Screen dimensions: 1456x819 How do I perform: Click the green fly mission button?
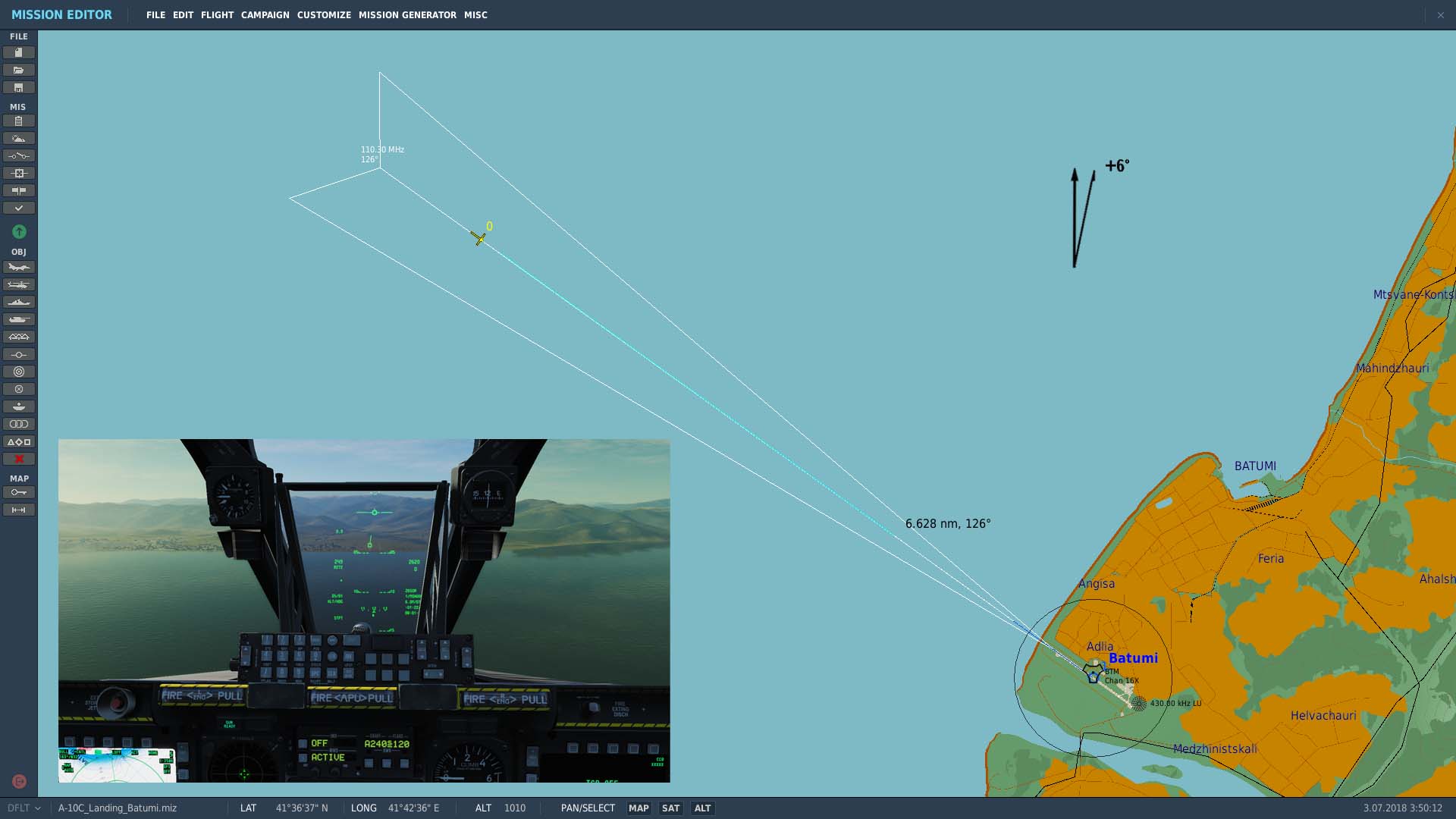click(x=19, y=231)
